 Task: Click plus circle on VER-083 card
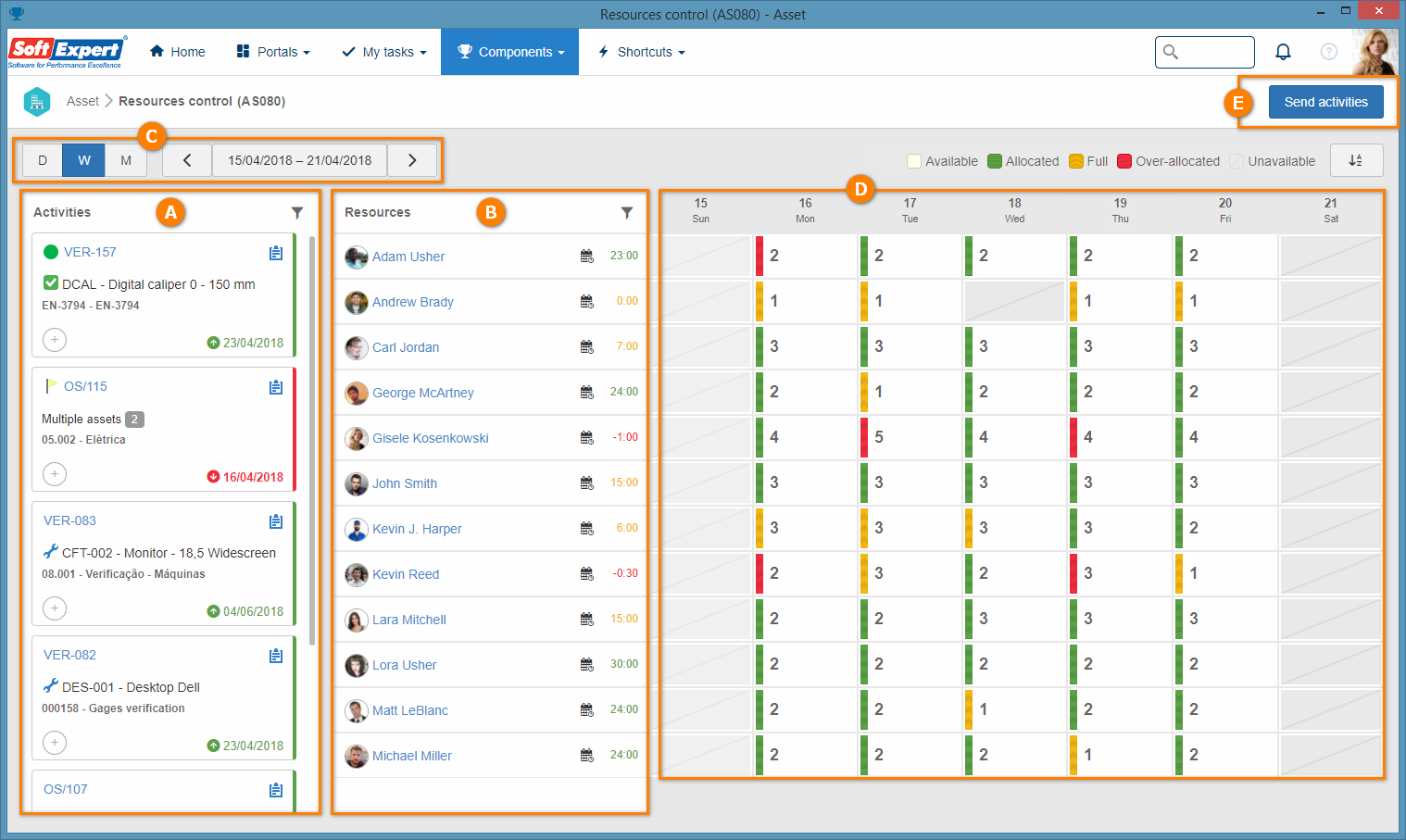coord(55,608)
